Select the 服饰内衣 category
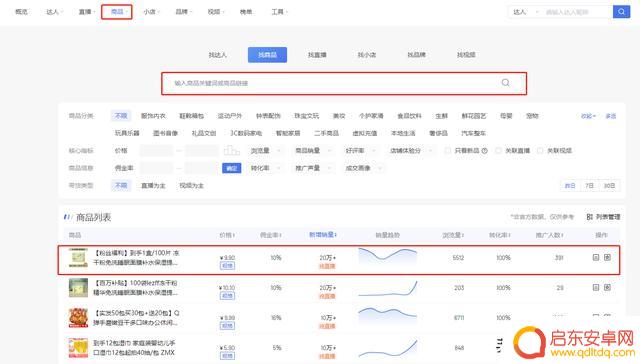This screenshot has height=364, width=640. pos(153,116)
